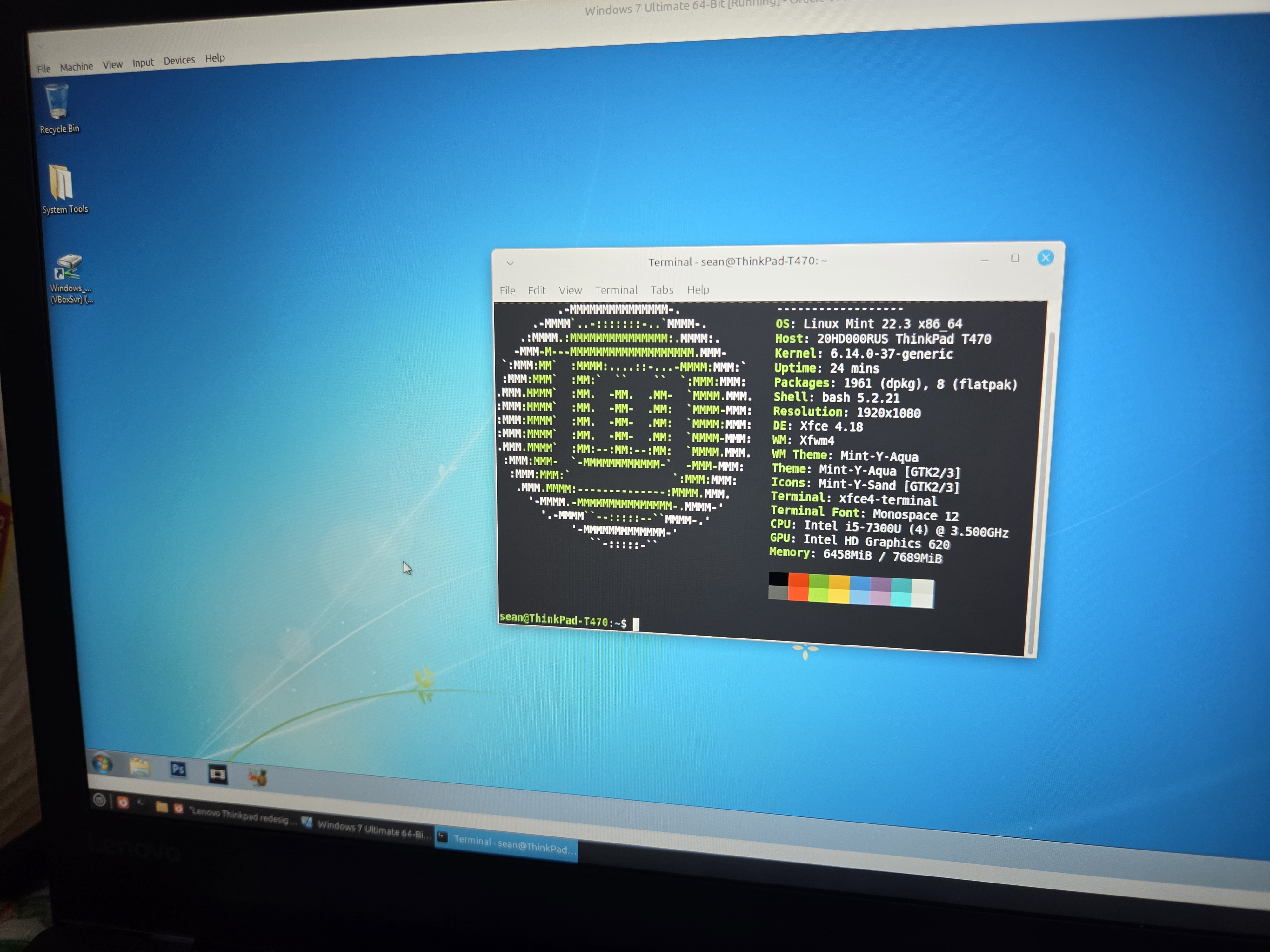This screenshot has height=952, width=1270.
Task: Click the 'Terminal: xfce4-terminal' line
Action: (x=854, y=499)
